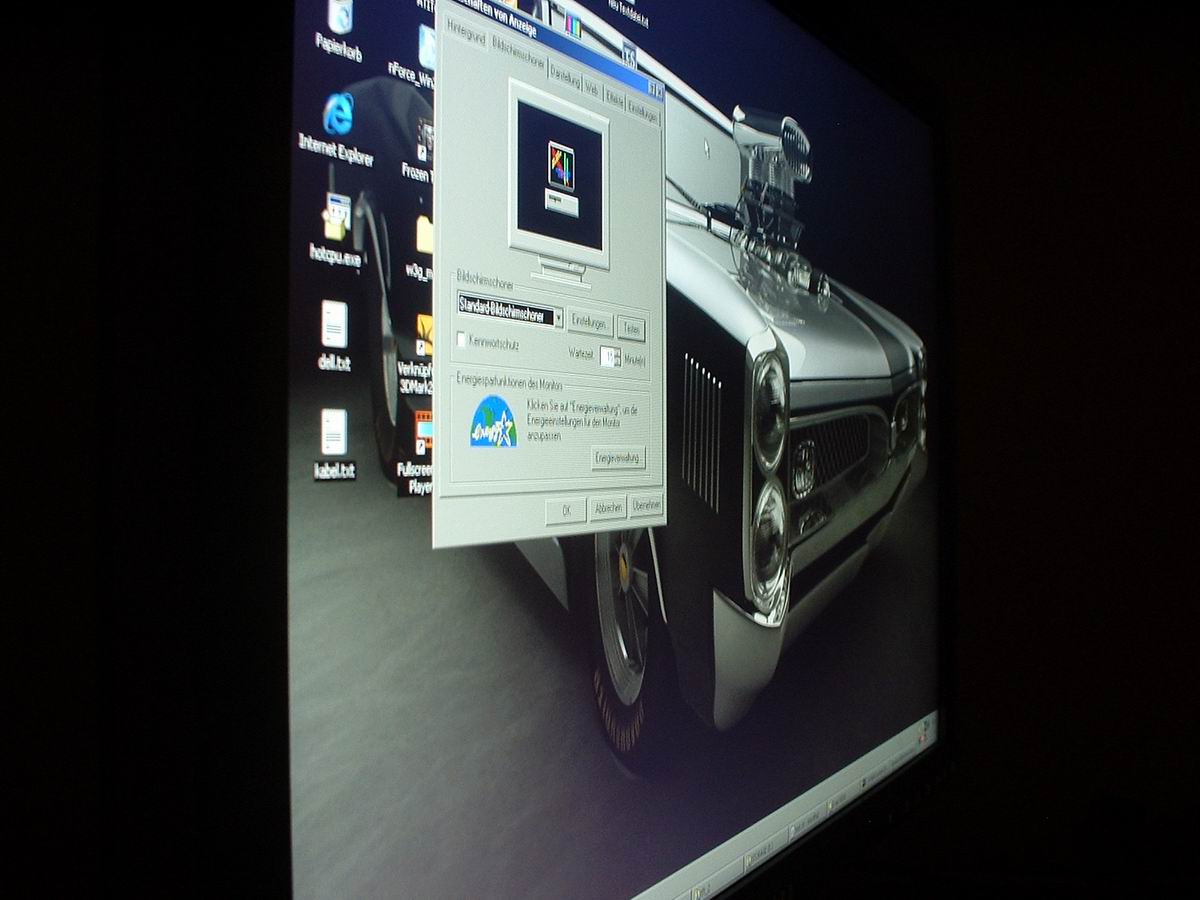This screenshot has height=900, width=1200.
Task: Open the Web tab
Action: coord(592,90)
